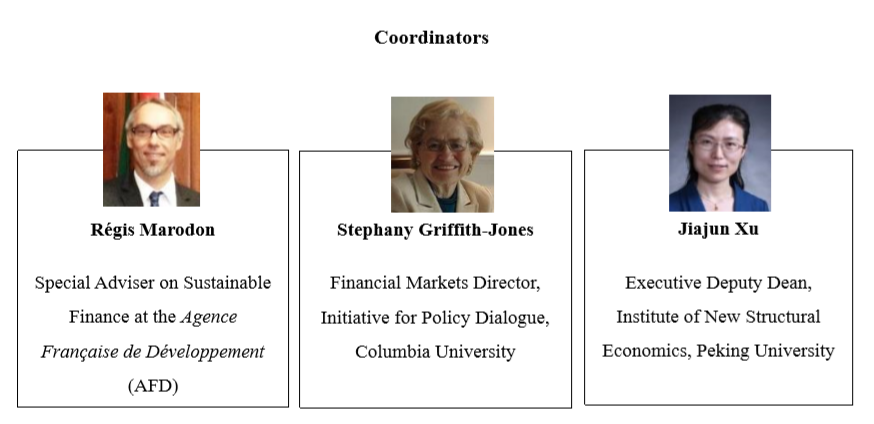Click the italic word 'Agence'
Viewport: 874px width, 424px height.
pyautogui.click(x=209, y=317)
